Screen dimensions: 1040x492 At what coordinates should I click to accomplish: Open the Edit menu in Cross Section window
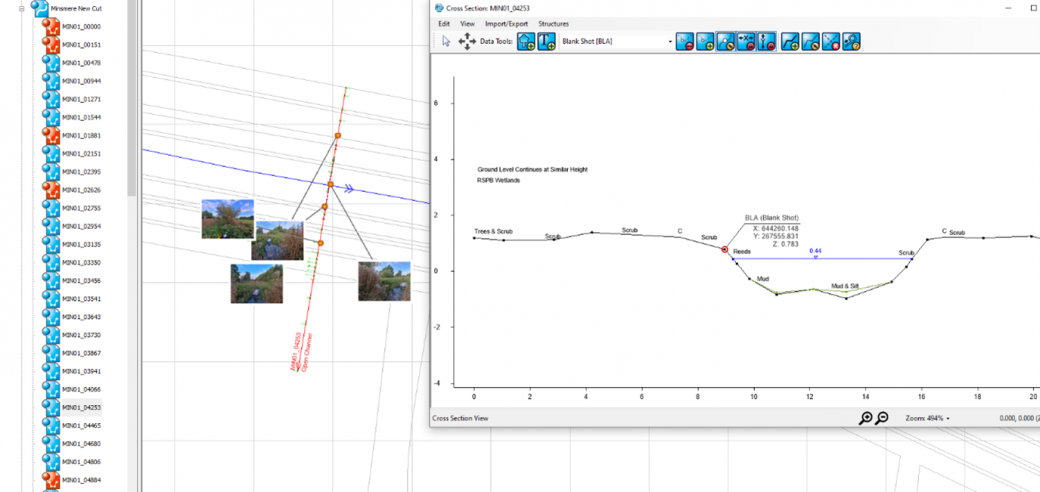click(x=444, y=23)
